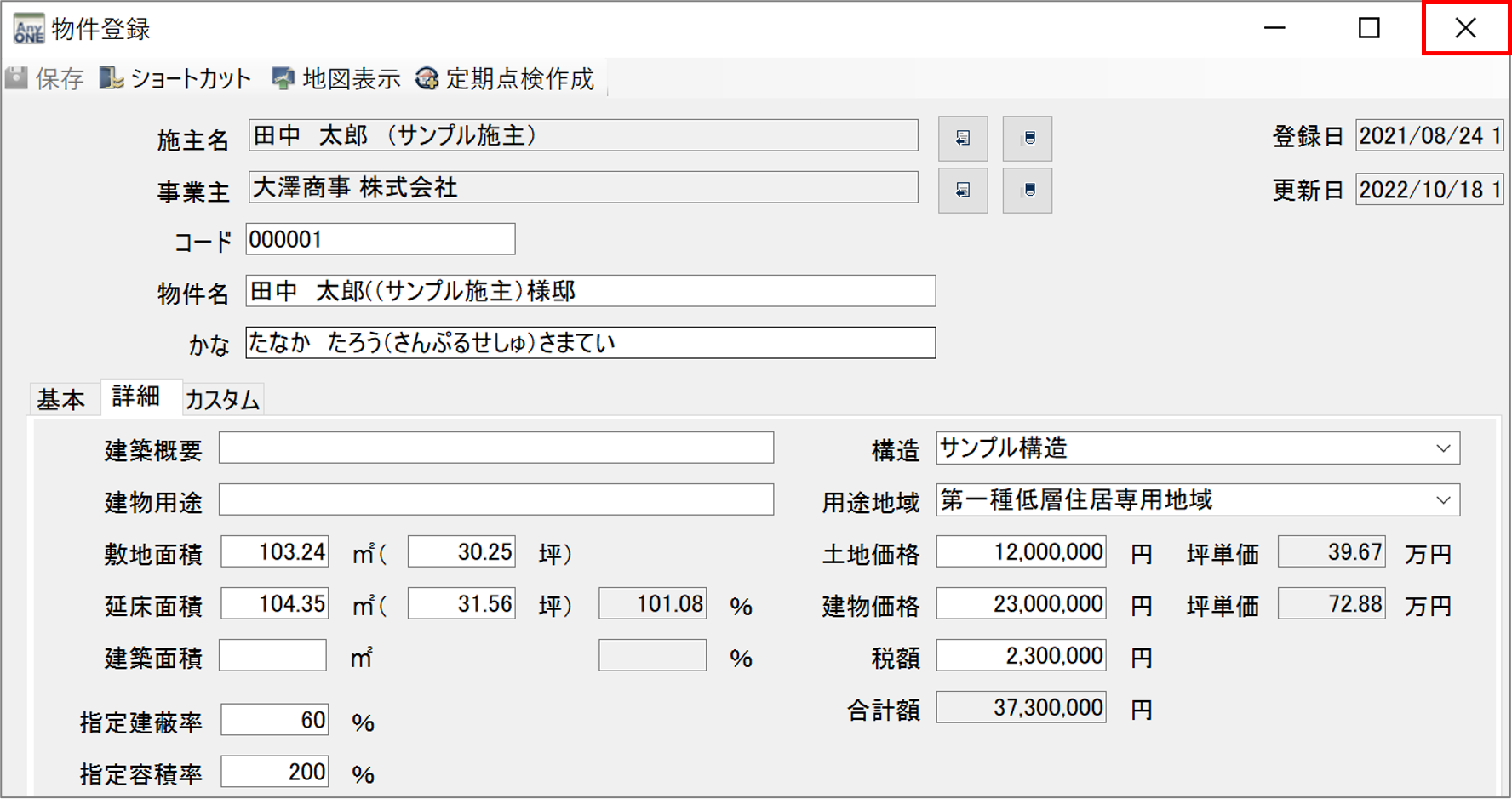Show the map with 地図表示
This screenshot has width=1512, height=799.
335,79
